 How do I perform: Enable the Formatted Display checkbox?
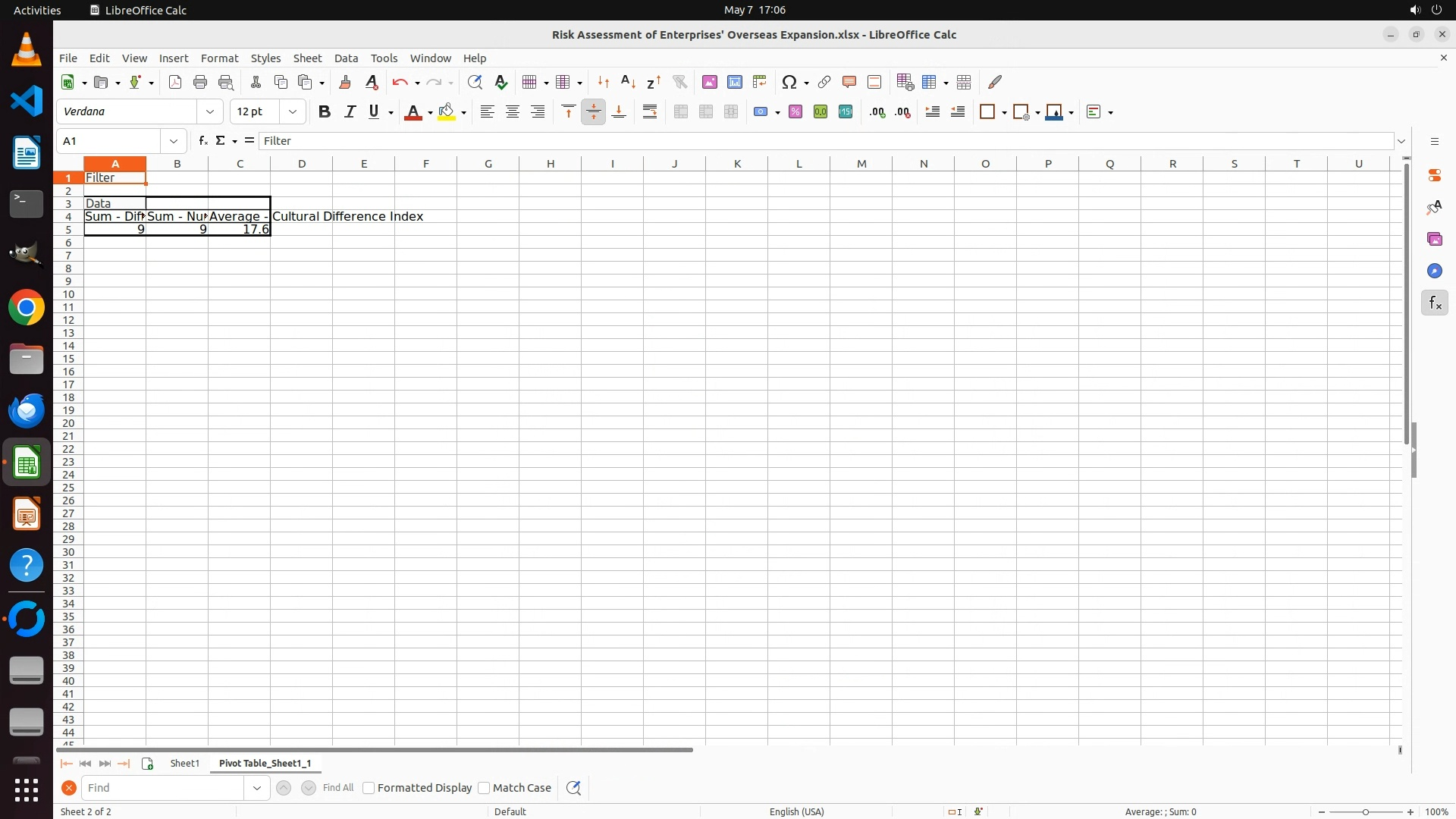369,788
